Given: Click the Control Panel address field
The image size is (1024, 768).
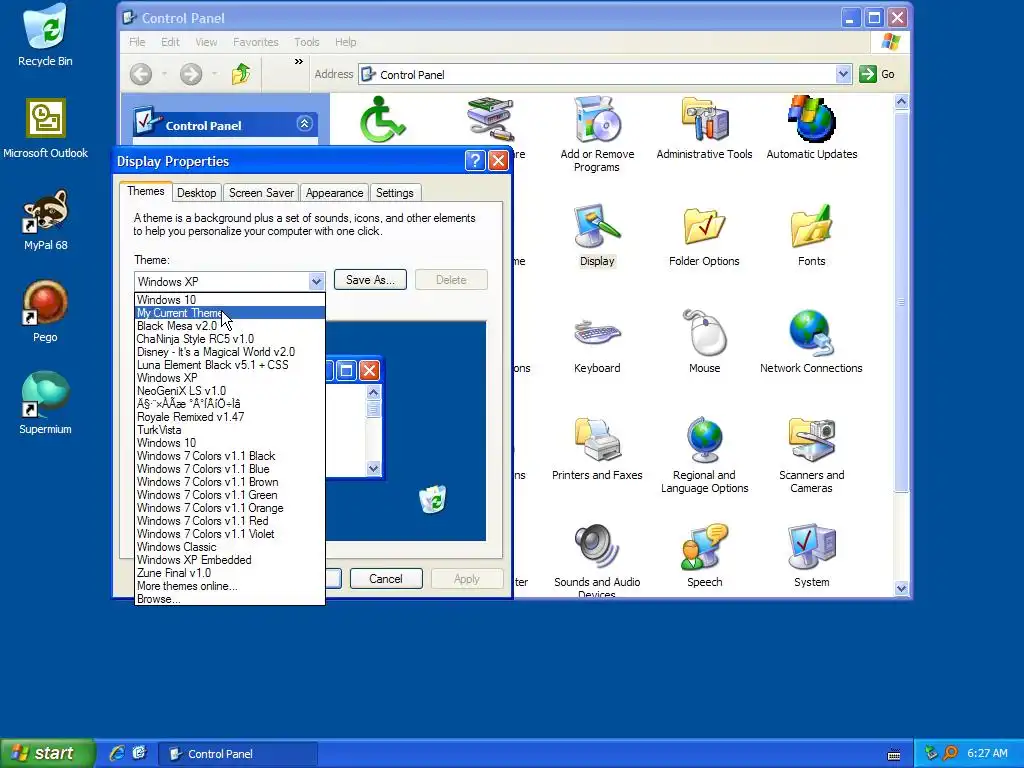Looking at the screenshot, I should coord(598,74).
